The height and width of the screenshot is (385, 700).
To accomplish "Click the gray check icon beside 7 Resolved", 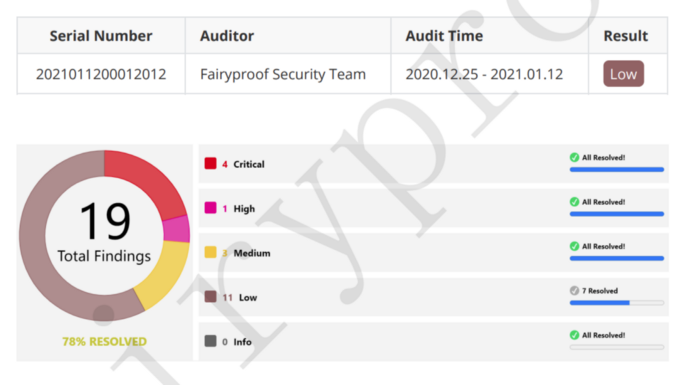I will 574,291.
